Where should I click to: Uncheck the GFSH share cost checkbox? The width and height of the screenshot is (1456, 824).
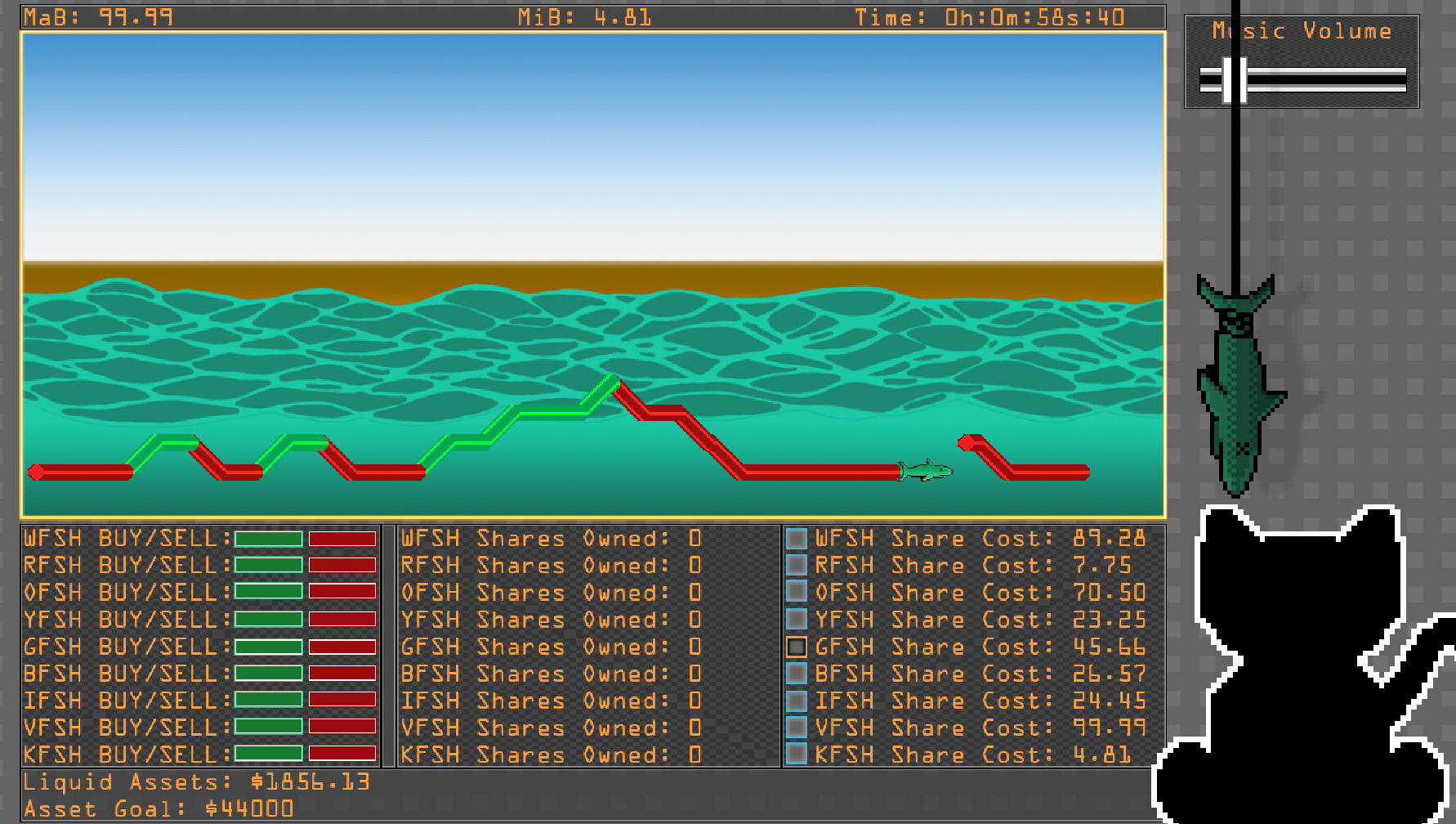(x=796, y=647)
